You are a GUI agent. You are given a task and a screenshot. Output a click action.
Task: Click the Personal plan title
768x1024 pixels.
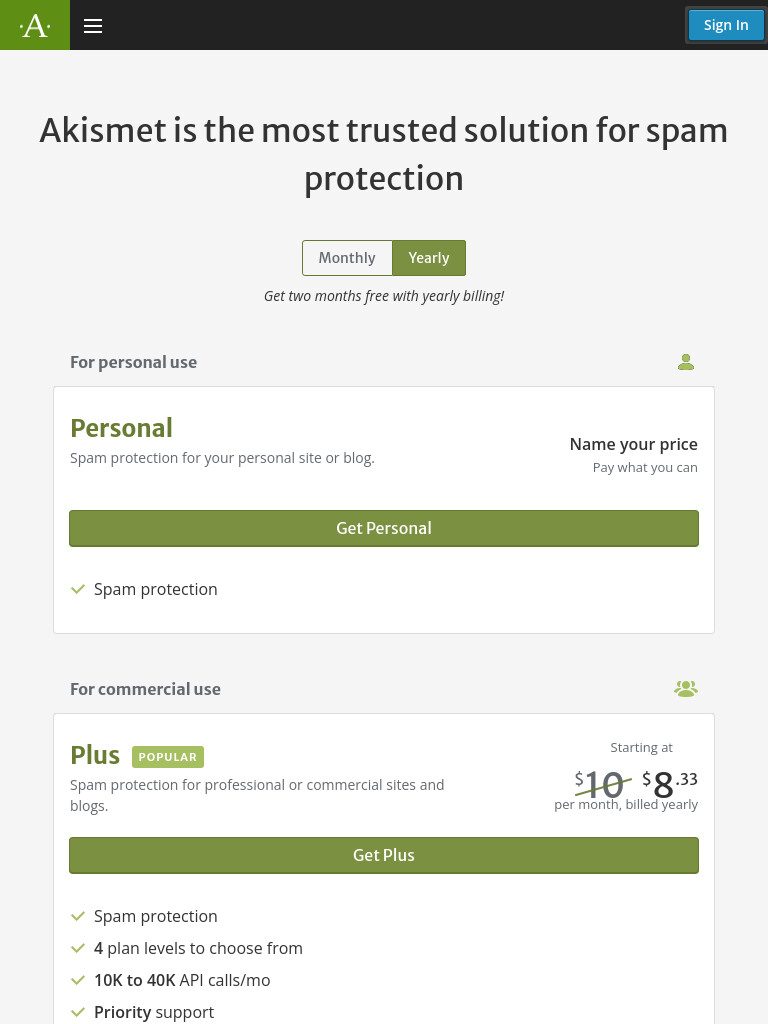click(121, 428)
